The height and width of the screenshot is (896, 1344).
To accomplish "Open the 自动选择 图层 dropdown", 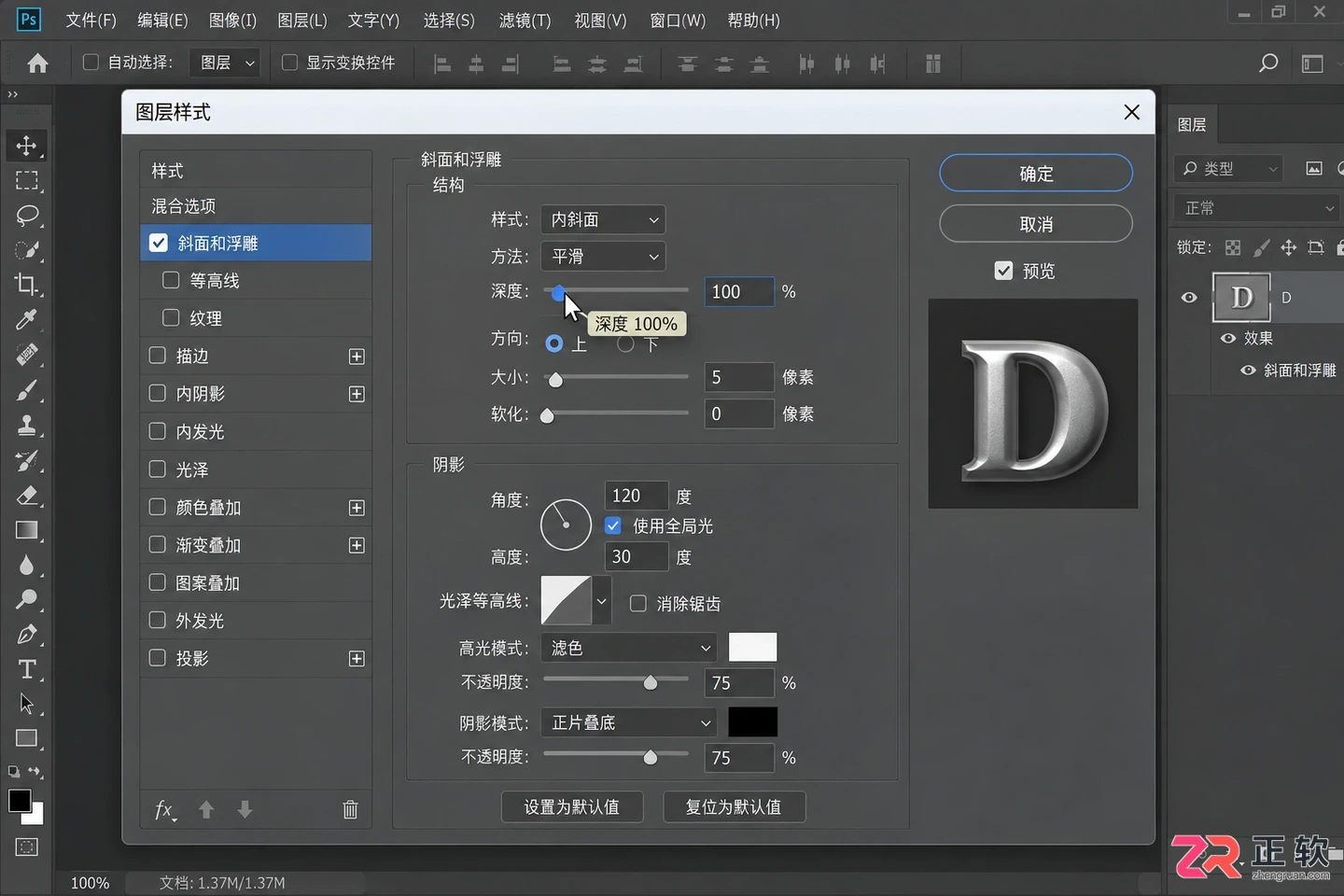I will click(x=224, y=63).
